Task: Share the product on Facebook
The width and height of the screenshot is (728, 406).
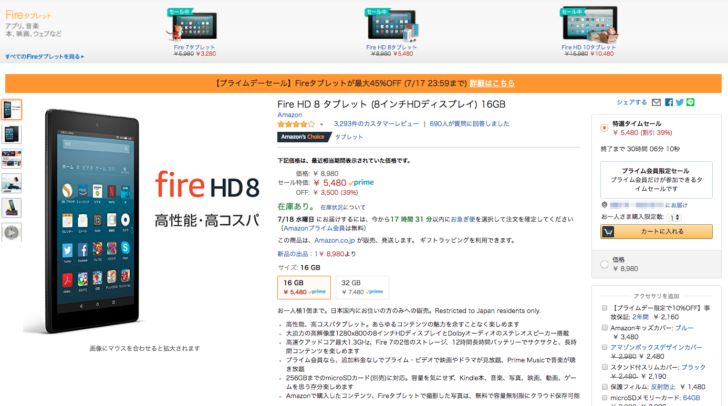Action: click(669, 102)
